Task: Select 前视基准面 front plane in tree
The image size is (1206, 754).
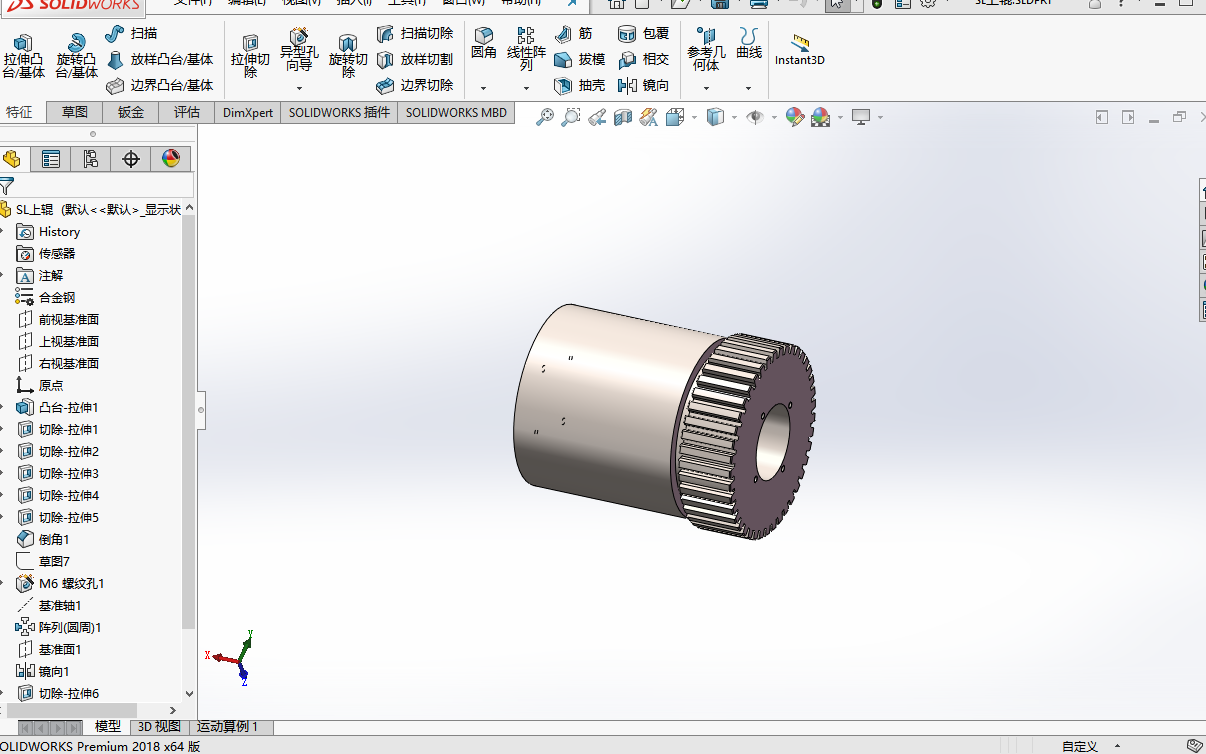Action: pyautogui.click(x=68, y=320)
